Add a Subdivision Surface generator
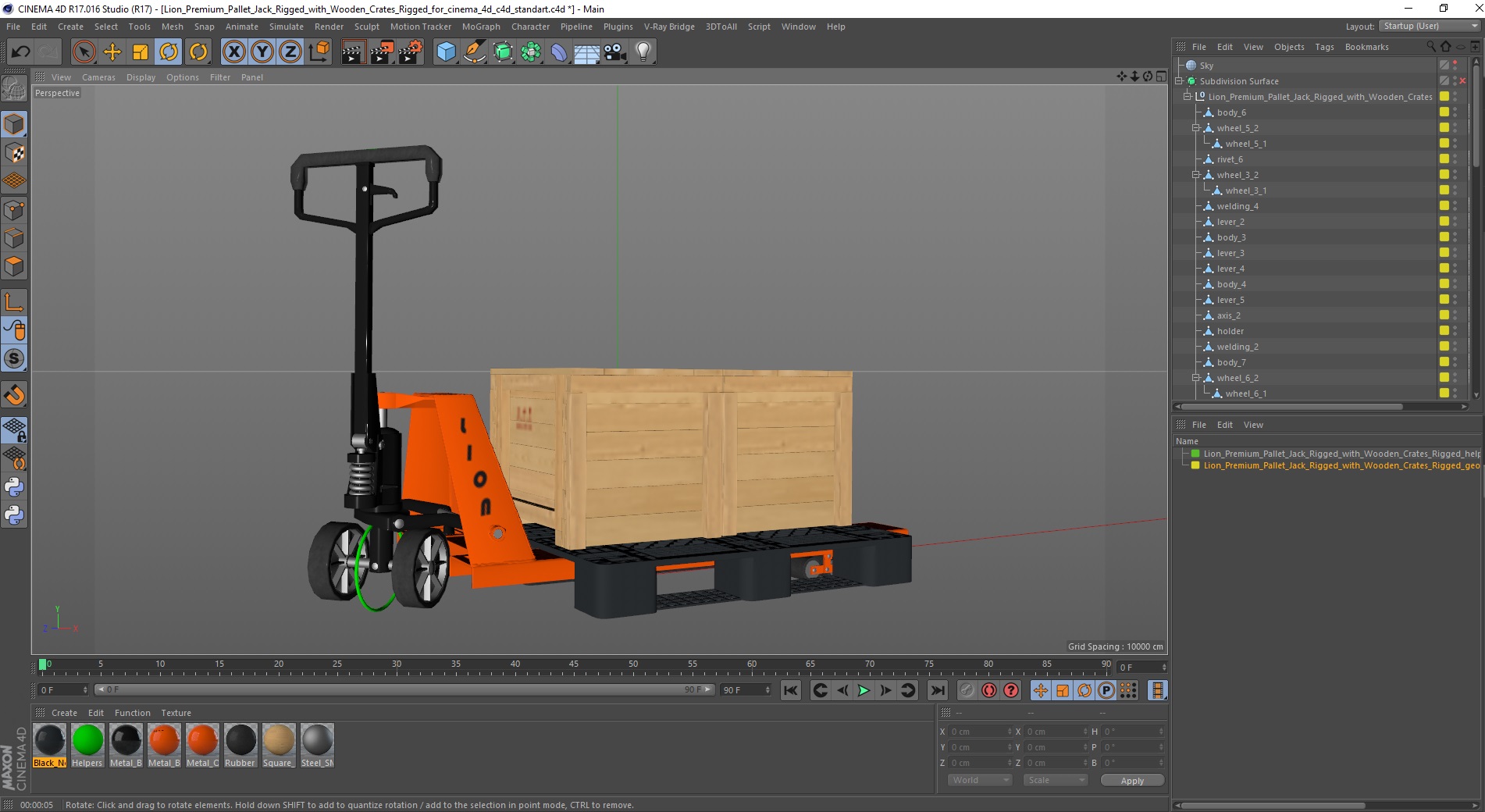 [x=503, y=52]
